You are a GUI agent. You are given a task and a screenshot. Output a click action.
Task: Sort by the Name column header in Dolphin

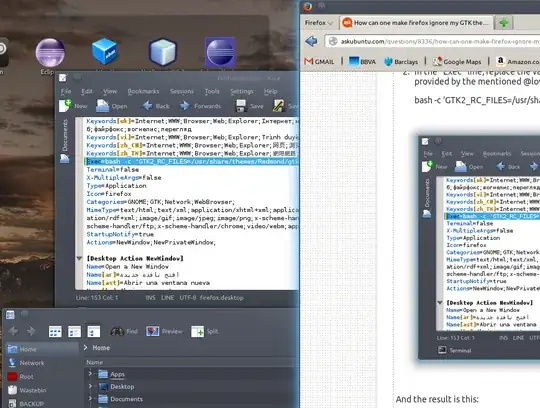point(95,362)
